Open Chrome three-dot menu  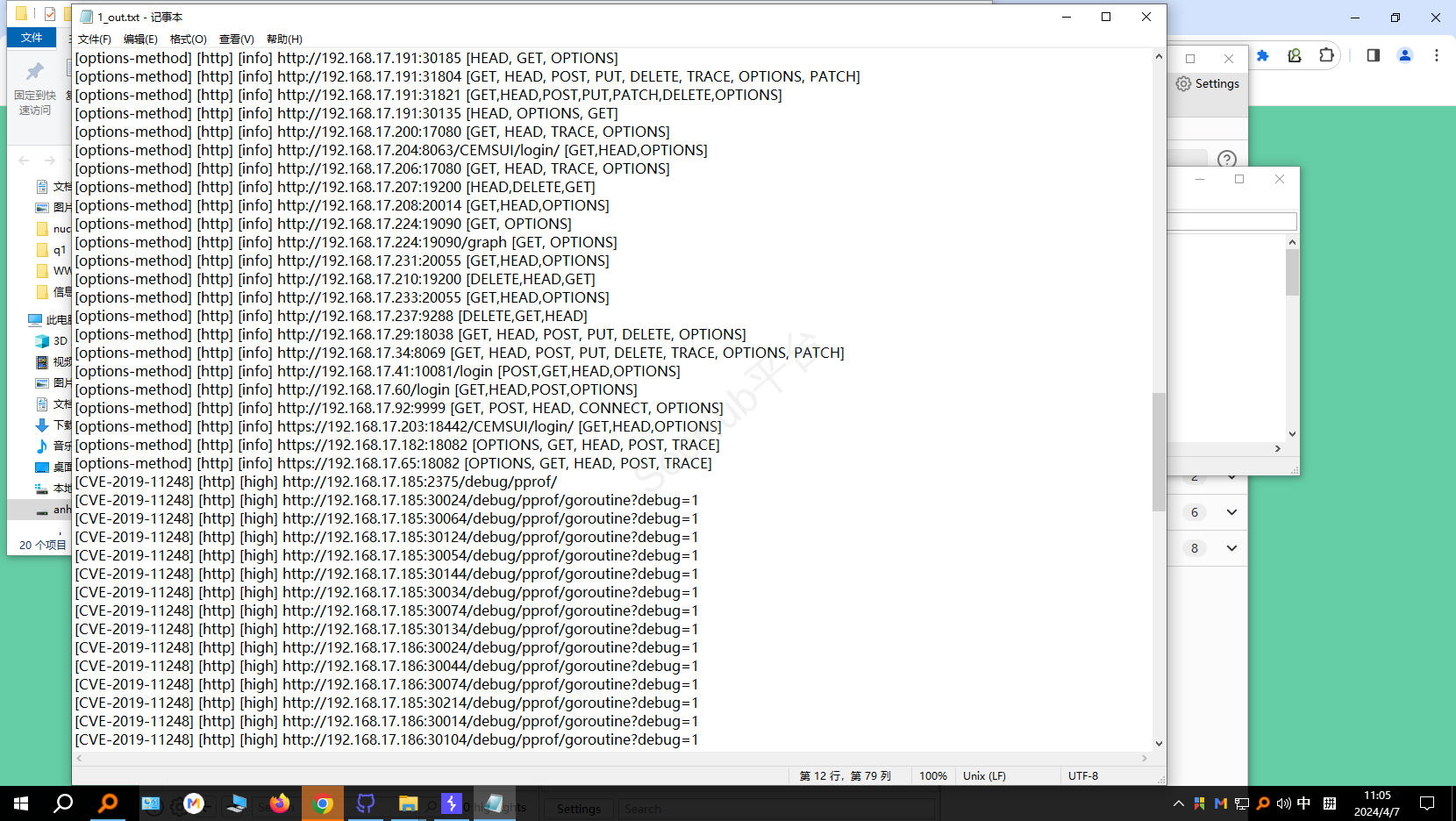coord(1437,55)
